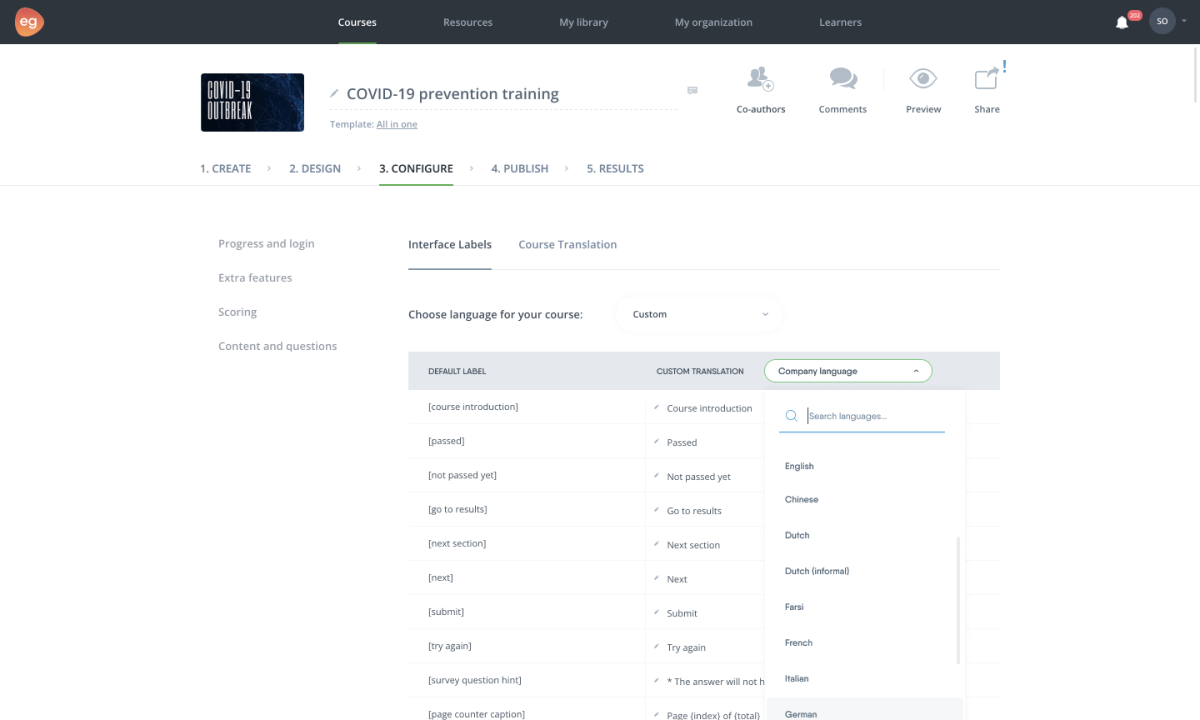This screenshot has width=1200, height=720.
Task: Click edit pencil for Passed translation
Action: point(657,442)
